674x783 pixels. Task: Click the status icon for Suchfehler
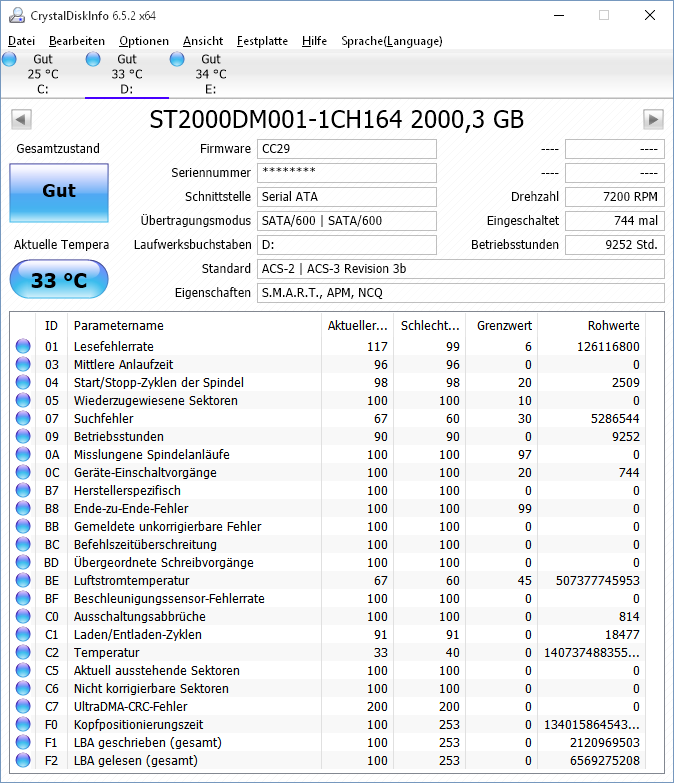coord(23,418)
